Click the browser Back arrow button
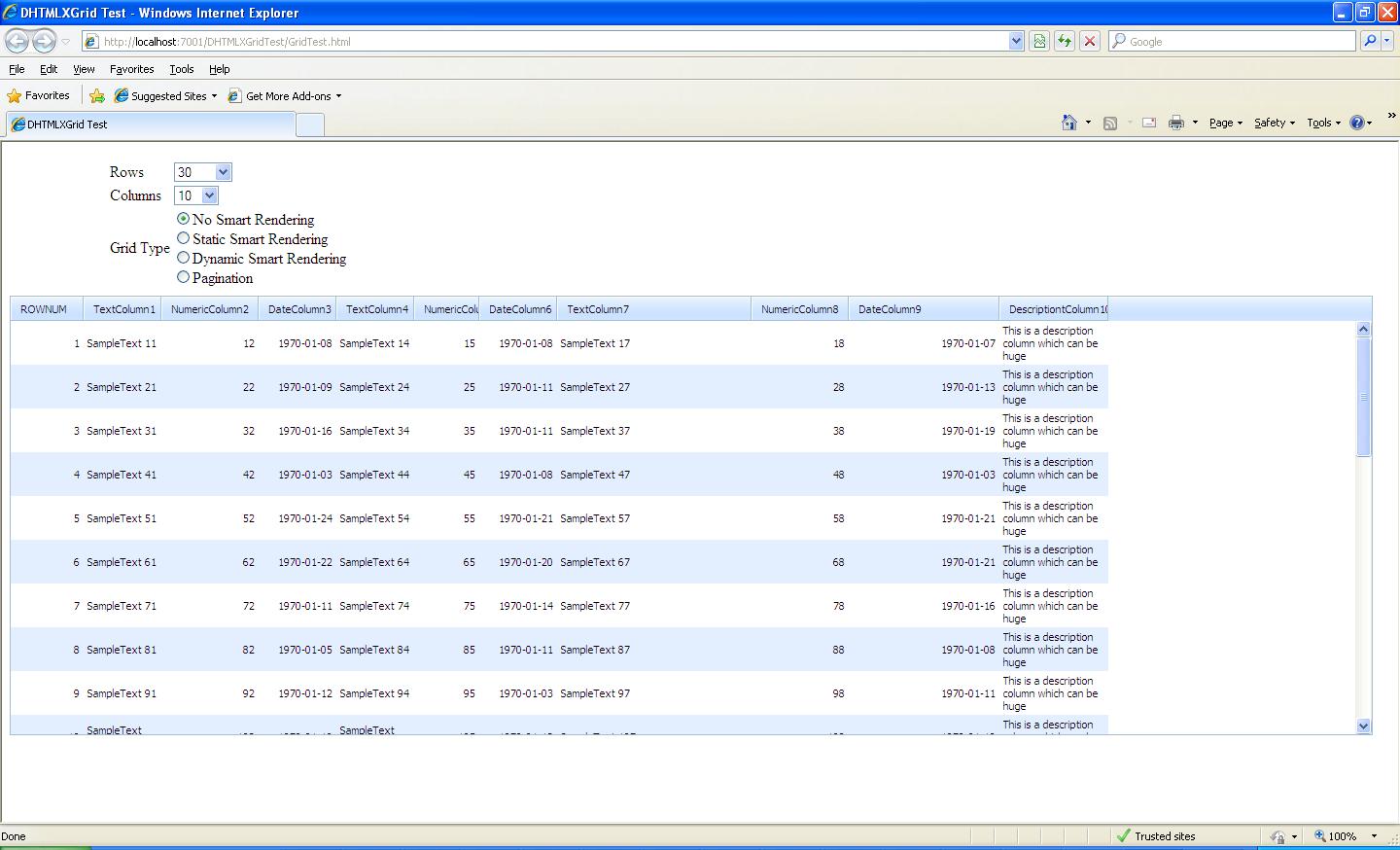The width and height of the screenshot is (1400, 850). click(x=17, y=41)
